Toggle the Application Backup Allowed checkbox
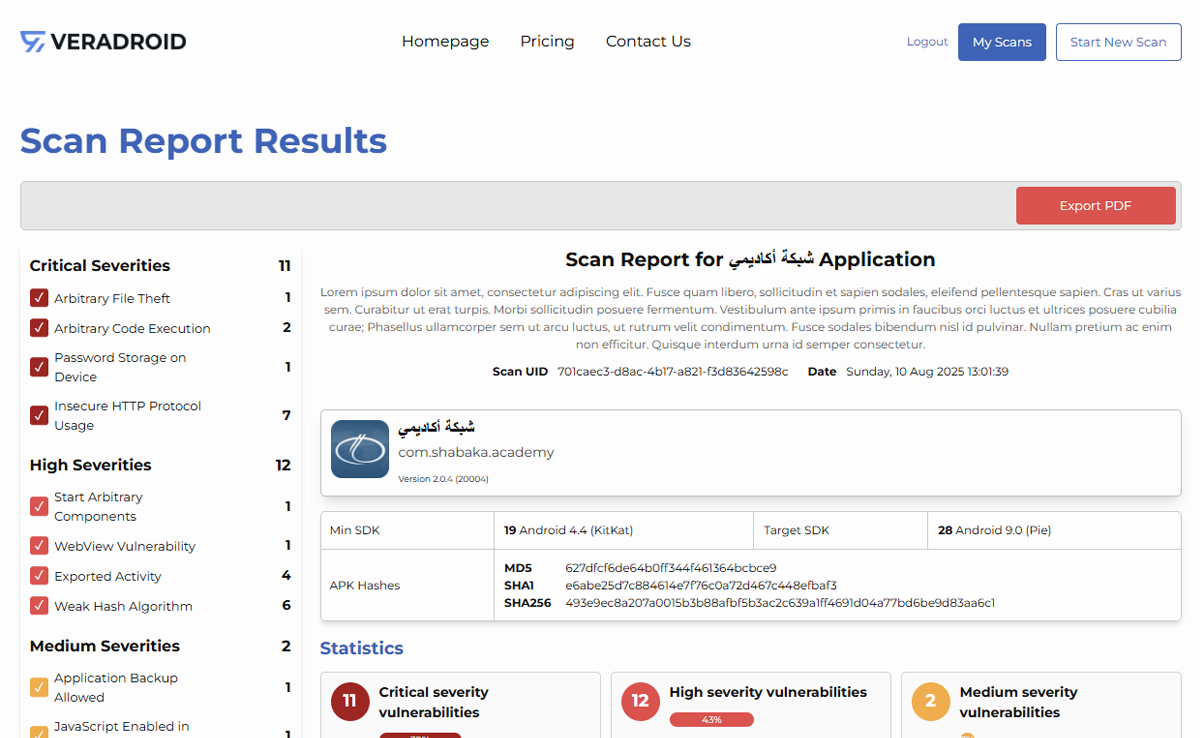This screenshot has height=738, width=1200. 38,687
